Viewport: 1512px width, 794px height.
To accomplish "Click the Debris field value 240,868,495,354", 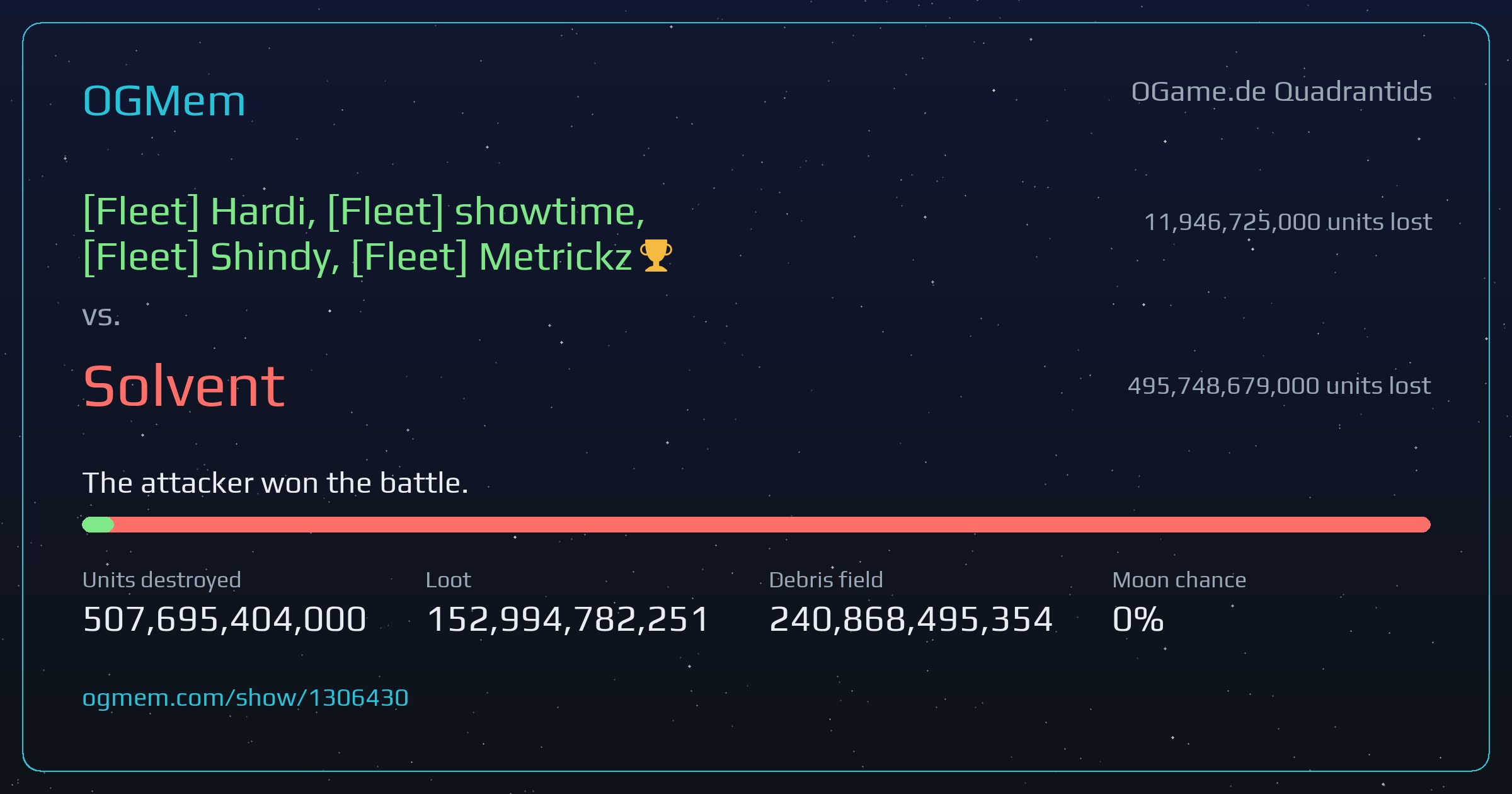I will [x=911, y=619].
